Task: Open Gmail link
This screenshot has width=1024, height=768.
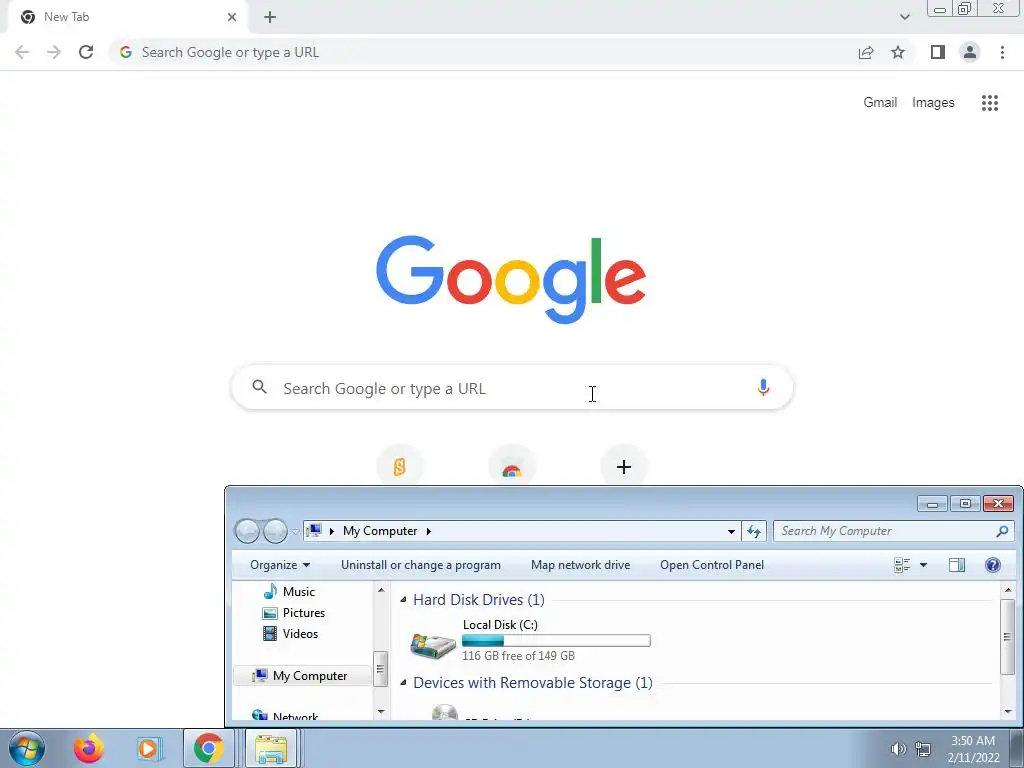Action: tap(880, 103)
